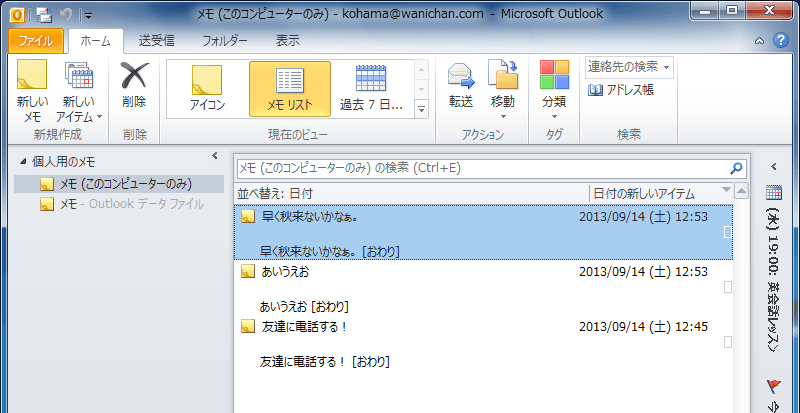This screenshot has width=800, height=413.
Task: Create a new memo with 新しいメモ
Action: (32, 92)
